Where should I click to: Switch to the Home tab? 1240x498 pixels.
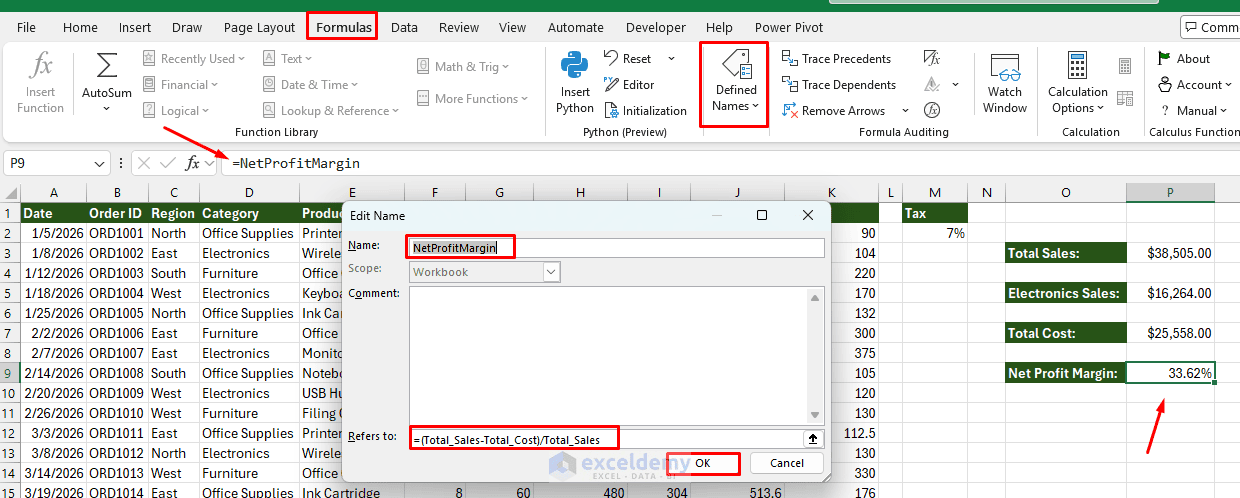tap(80, 27)
